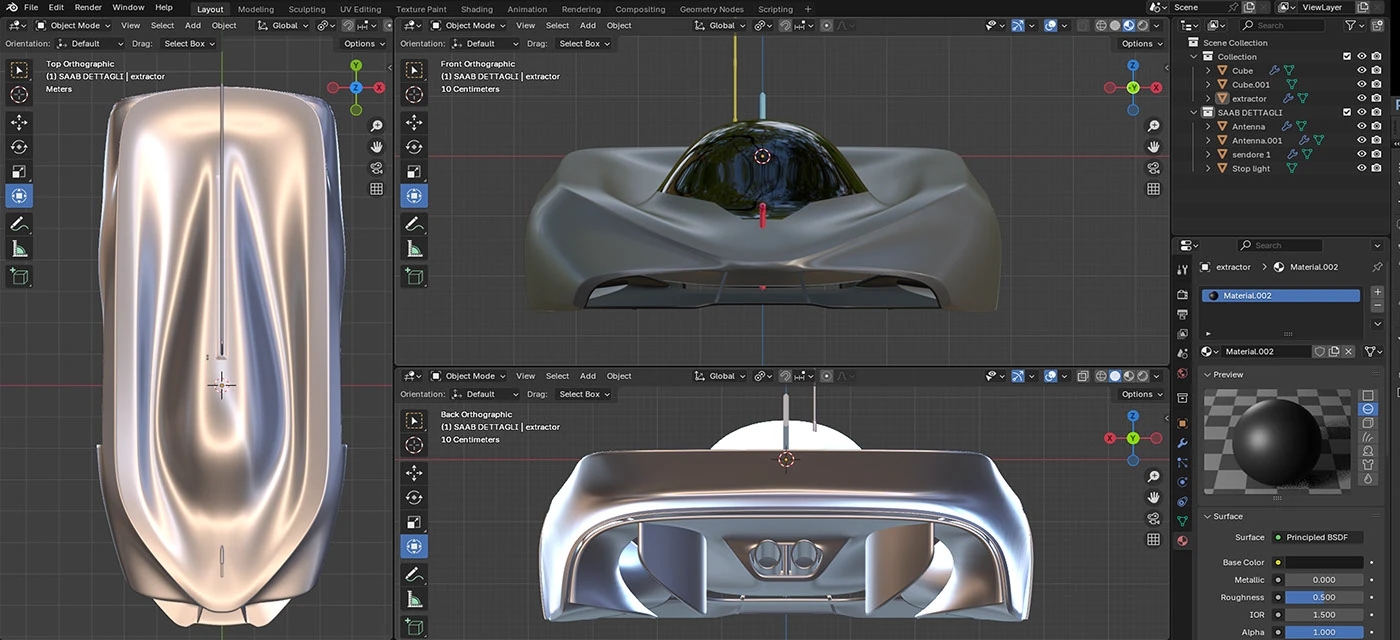The width and height of the screenshot is (1400, 640).
Task: Disable the SAAB DETTAGLI collection checkbox
Action: coord(1345,111)
